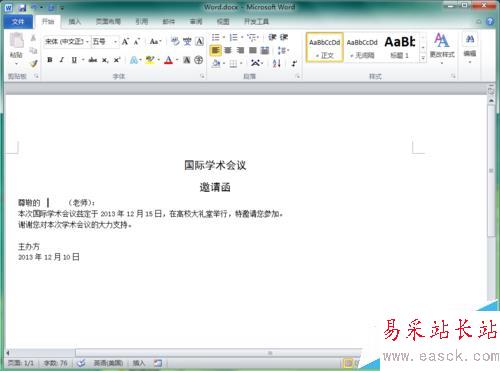Image resolution: width=500 pixels, height=371 pixels.
Task: Open the font size dropdown
Action: point(115,42)
